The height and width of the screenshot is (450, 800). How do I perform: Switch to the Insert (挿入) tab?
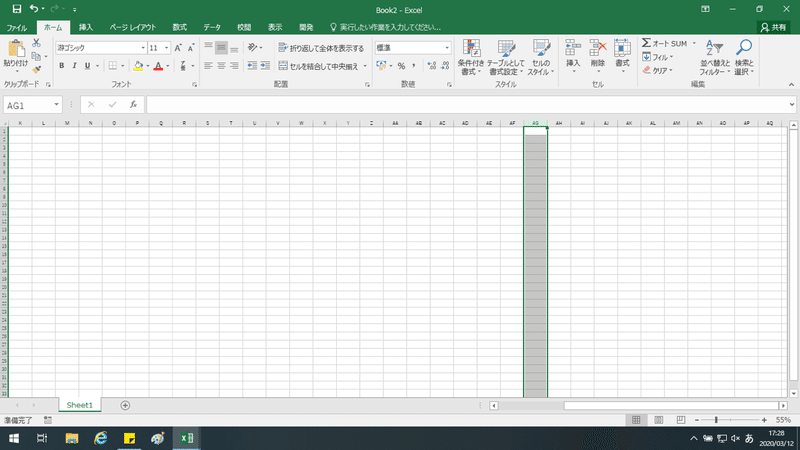coord(86,28)
